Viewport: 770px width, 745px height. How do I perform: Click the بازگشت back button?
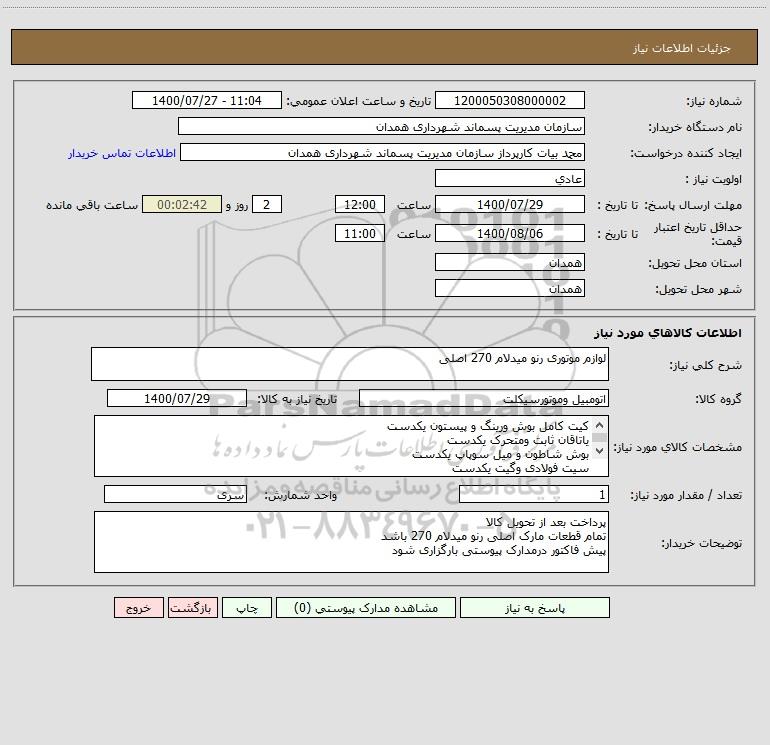click(191, 608)
